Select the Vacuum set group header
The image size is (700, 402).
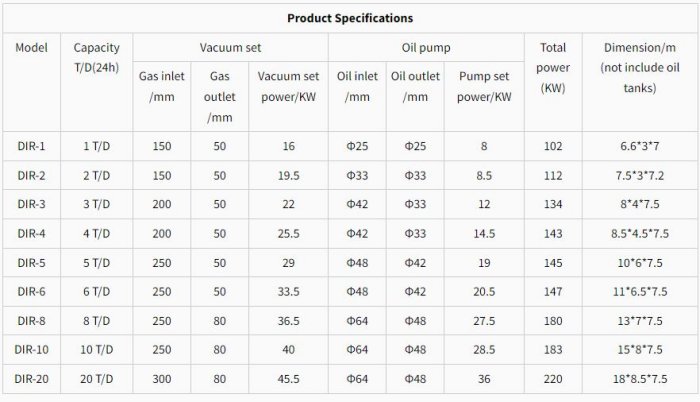pyautogui.click(x=232, y=47)
